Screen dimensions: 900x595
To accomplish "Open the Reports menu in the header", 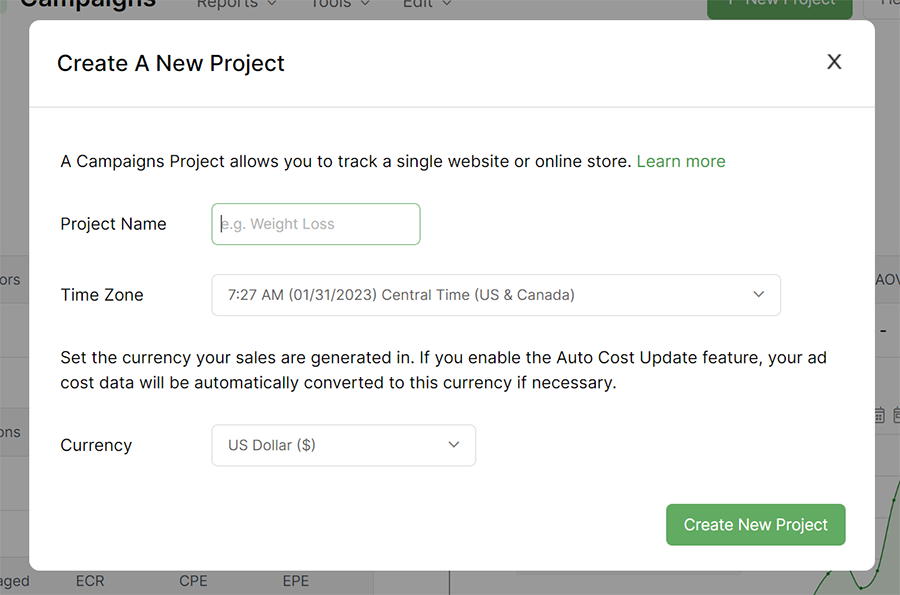I will 236,4.
